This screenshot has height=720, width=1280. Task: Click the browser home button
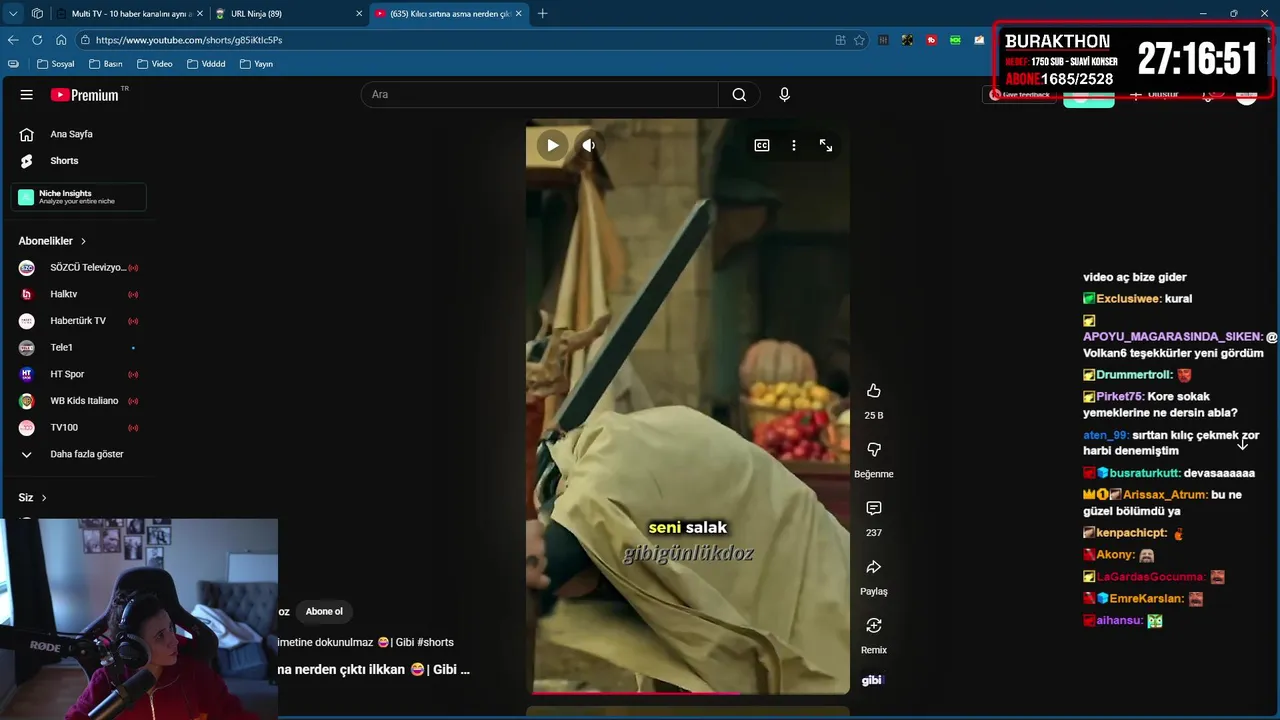(61, 40)
